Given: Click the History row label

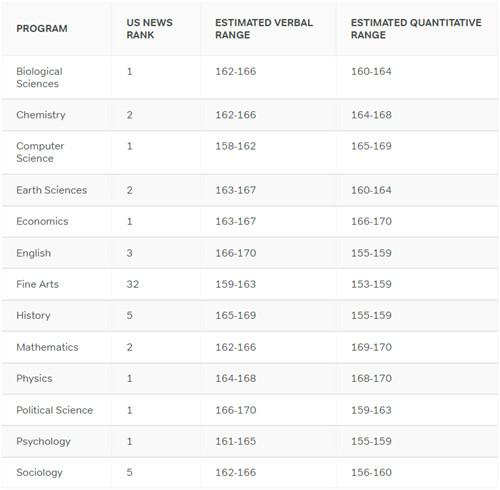Looking at the screenshot, I should coord(33,315).
